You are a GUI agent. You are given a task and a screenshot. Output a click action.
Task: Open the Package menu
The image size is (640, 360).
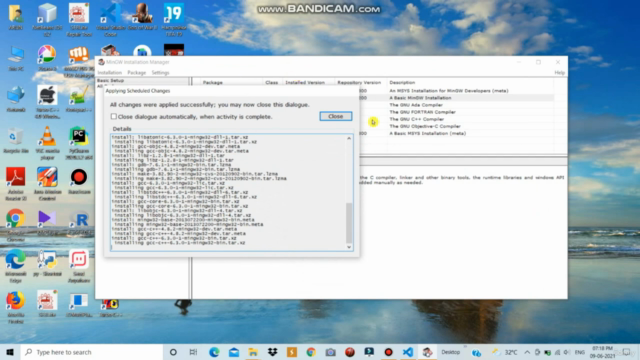point(136,73)
